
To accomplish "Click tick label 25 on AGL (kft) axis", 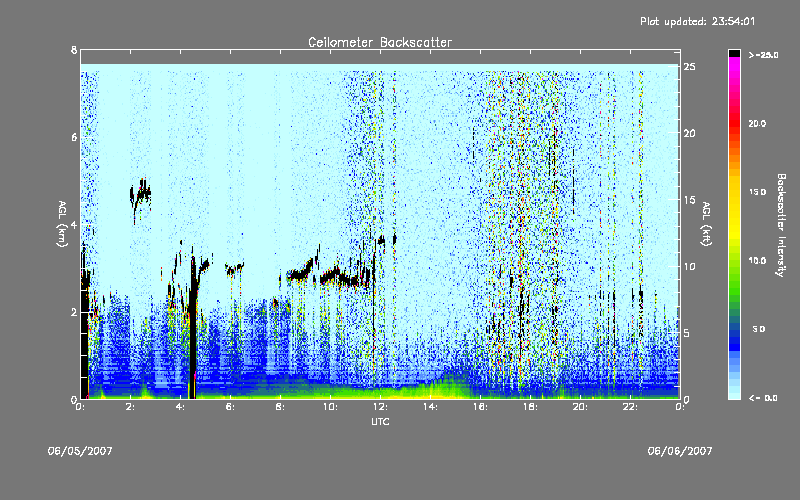I will 690,67.
